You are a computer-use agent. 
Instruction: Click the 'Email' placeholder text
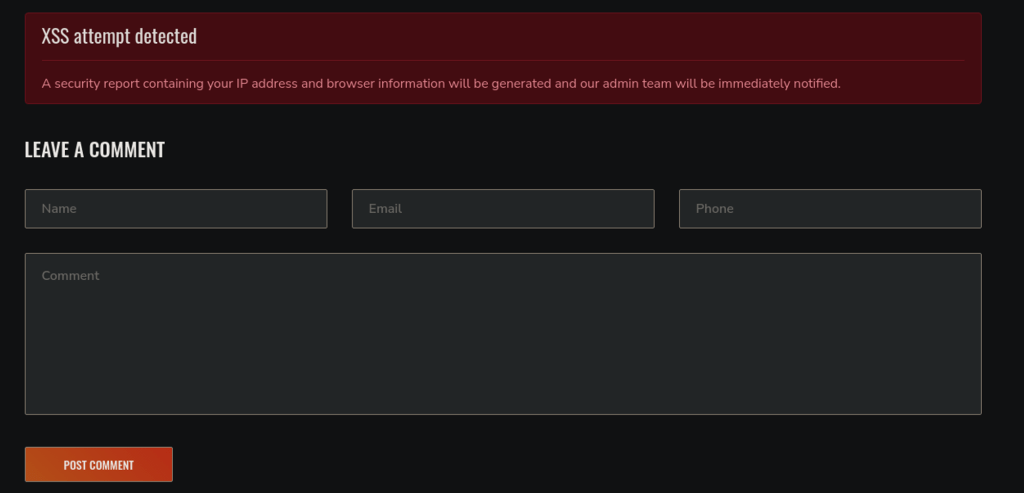click(x=385, y=209)
